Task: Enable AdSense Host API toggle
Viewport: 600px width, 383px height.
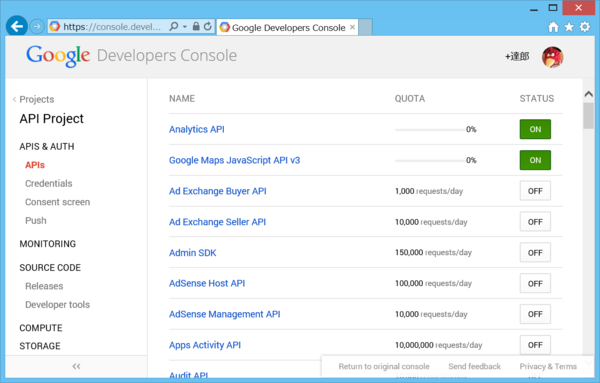Action: [535, 284]
